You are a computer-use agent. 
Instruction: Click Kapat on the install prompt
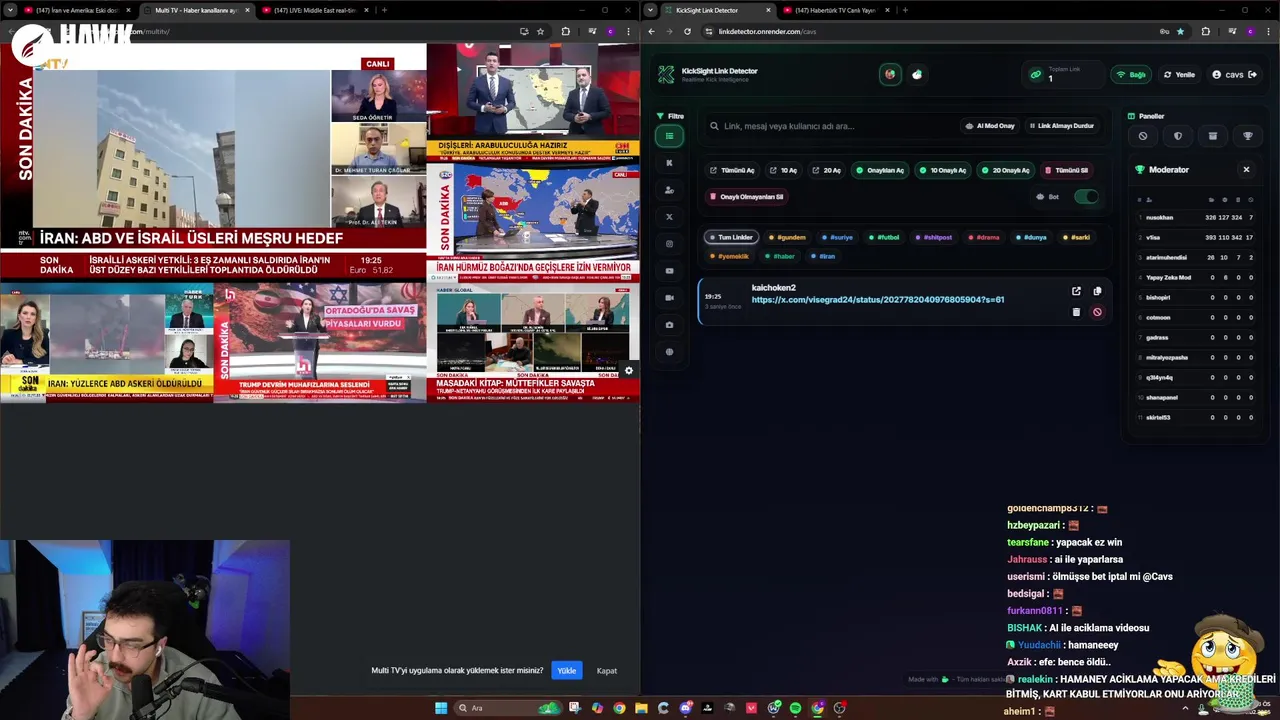[607, 670]
